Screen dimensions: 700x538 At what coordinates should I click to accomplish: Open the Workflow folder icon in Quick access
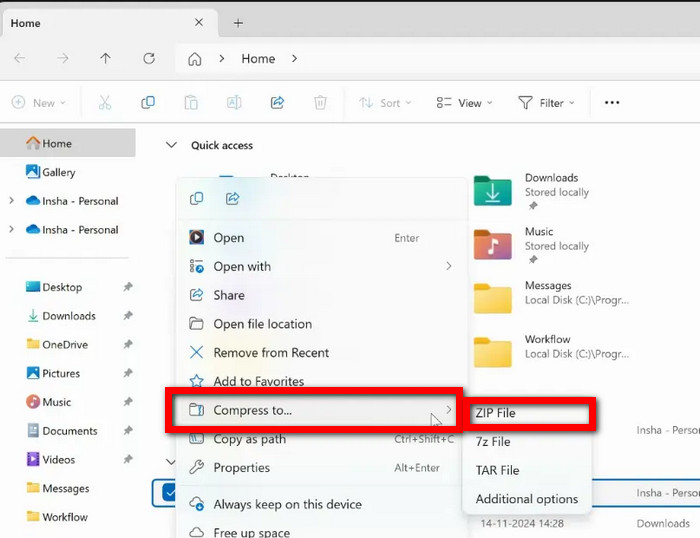pos(492,352)
